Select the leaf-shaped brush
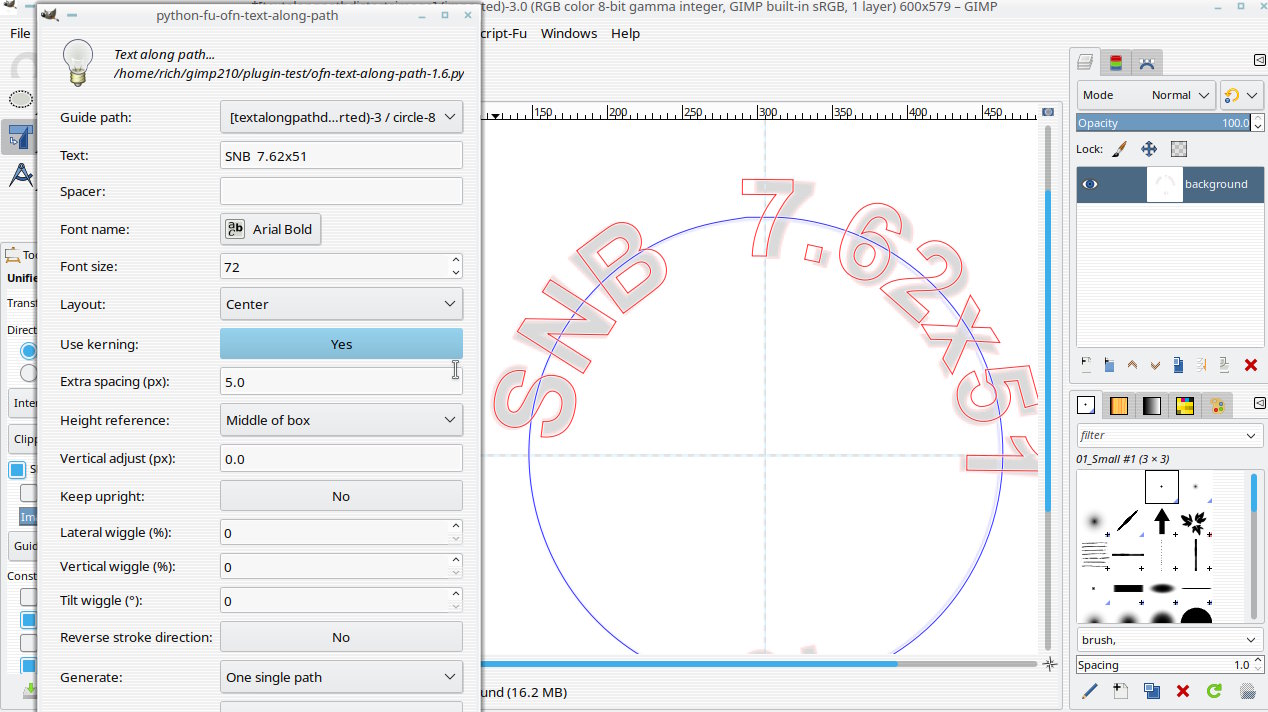This screenshot has height=712, width=1268. 1193,521
